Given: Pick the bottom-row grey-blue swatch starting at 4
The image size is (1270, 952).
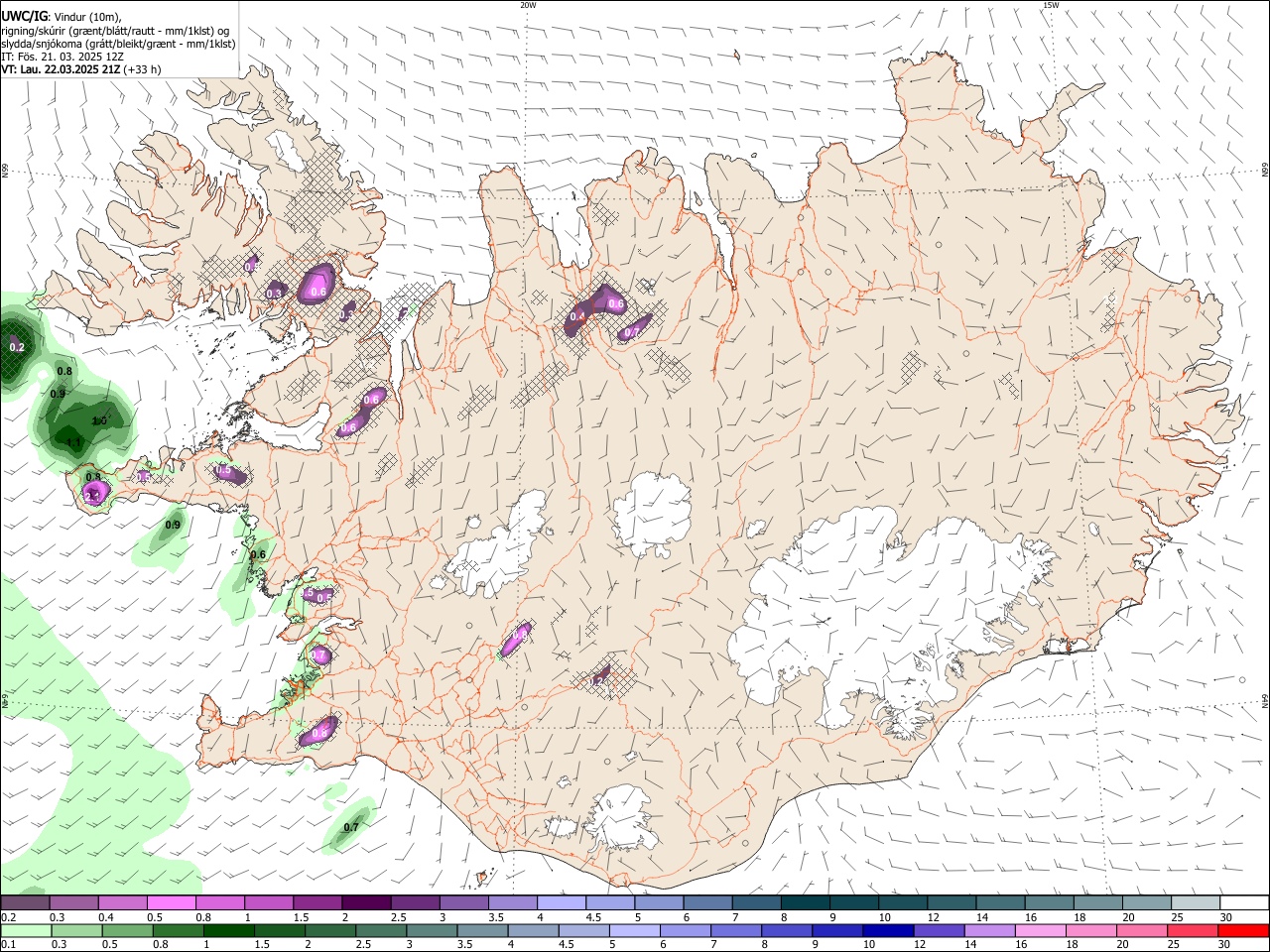Looking at the screenshot, I should point(534,930).
